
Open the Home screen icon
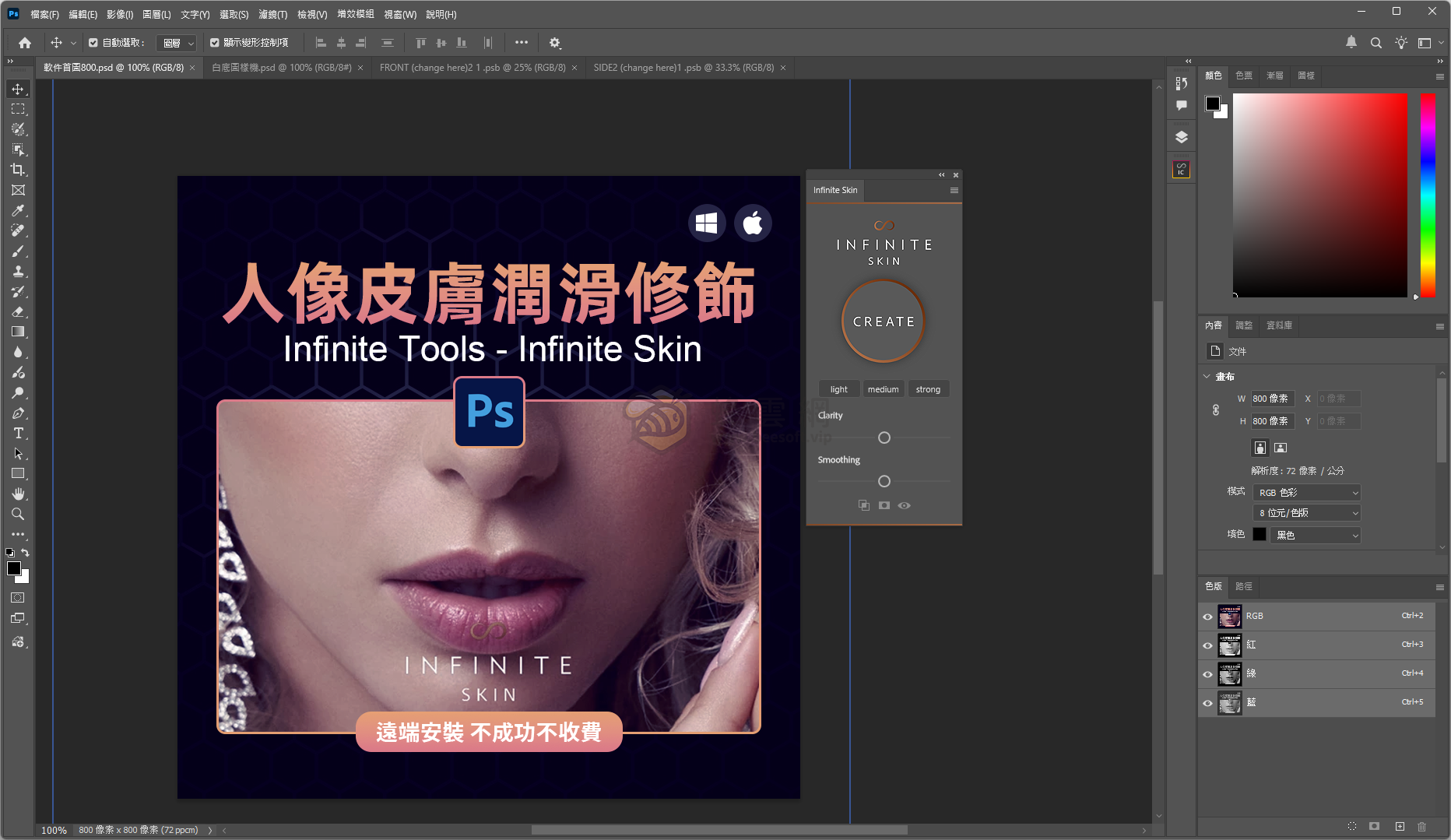click(25, 43)
